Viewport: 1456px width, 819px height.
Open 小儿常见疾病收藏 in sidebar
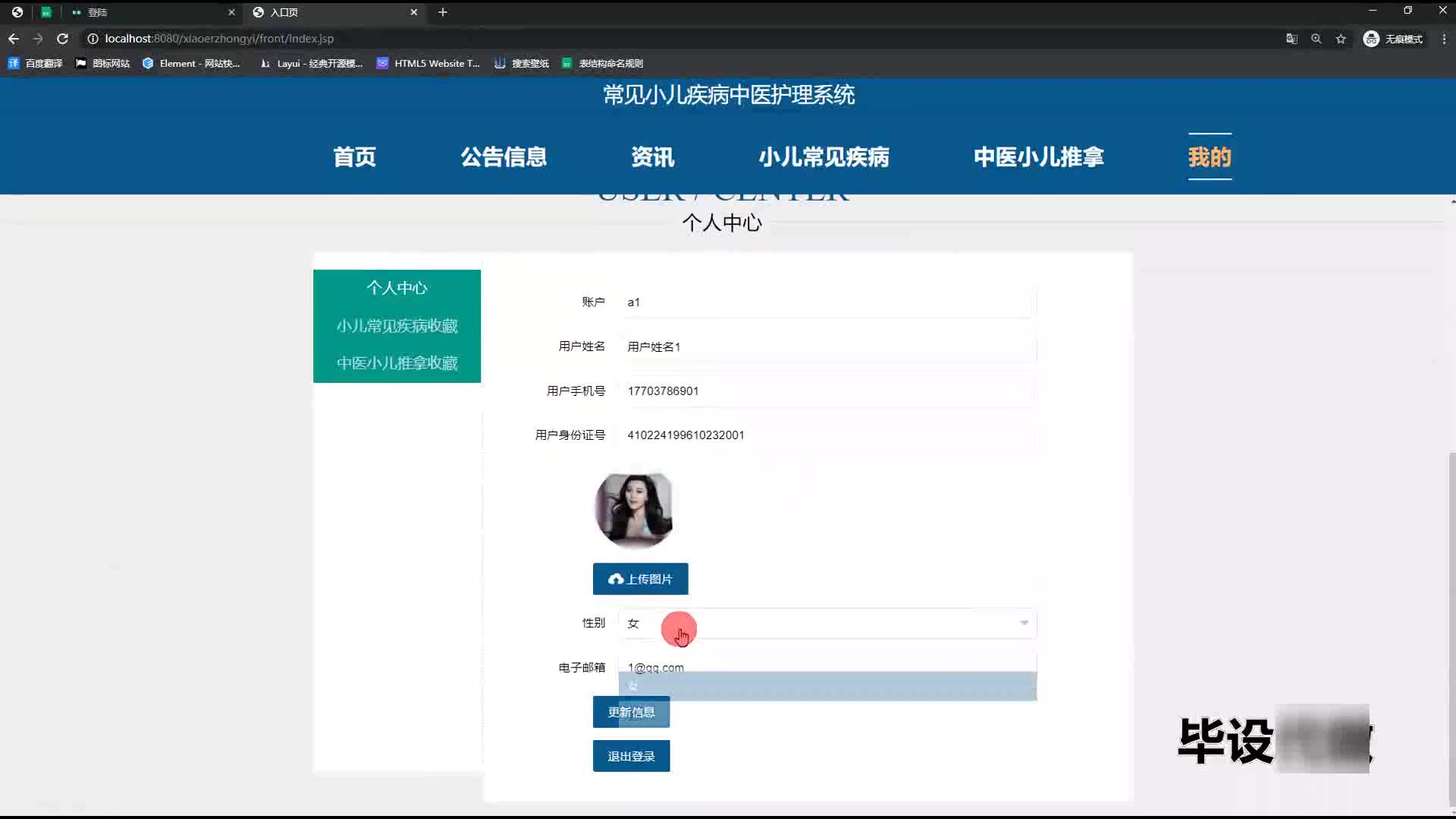pos(397,326)
